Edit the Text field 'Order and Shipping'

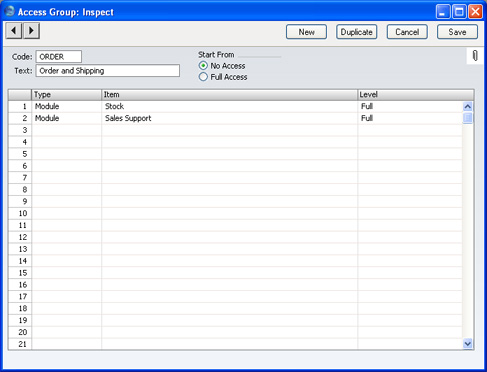coord(108,71)
